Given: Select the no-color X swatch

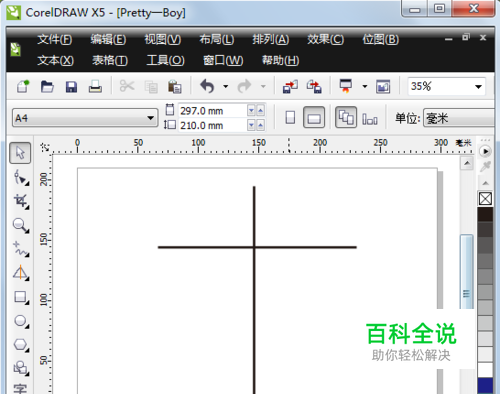Looking at the screenshot, I should 485,199.
